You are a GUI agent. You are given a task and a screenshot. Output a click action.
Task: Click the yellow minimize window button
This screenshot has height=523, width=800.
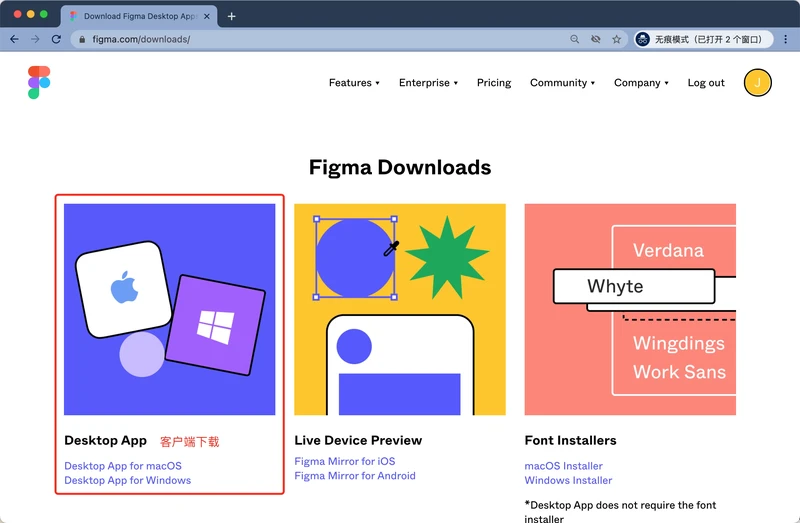31,14
